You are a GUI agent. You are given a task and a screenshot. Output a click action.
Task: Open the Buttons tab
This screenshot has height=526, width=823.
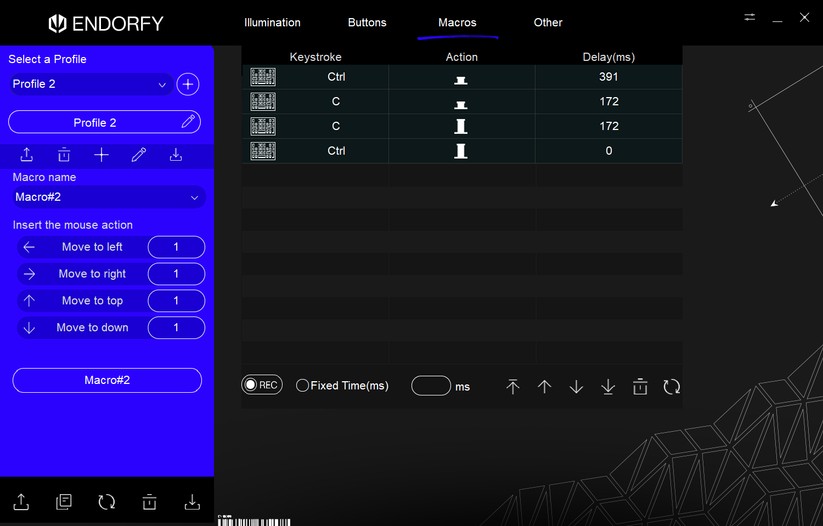pos(367,22)
